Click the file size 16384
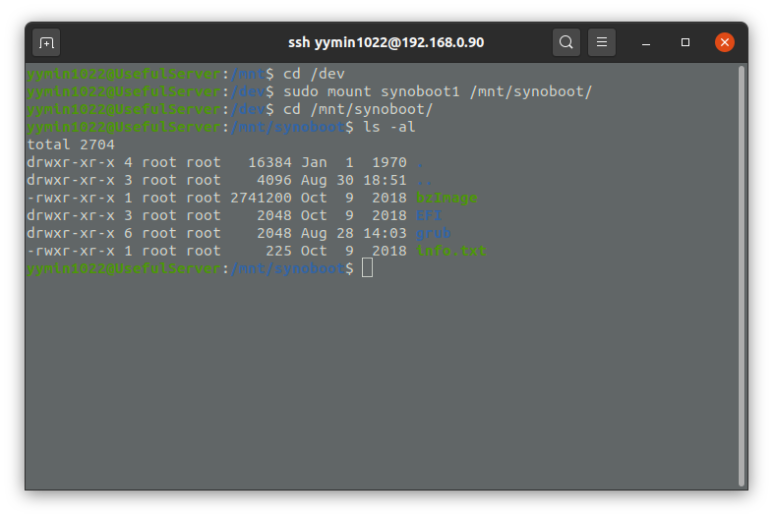The height and width of the screenshot is (518, 773). tap(270, 163)
